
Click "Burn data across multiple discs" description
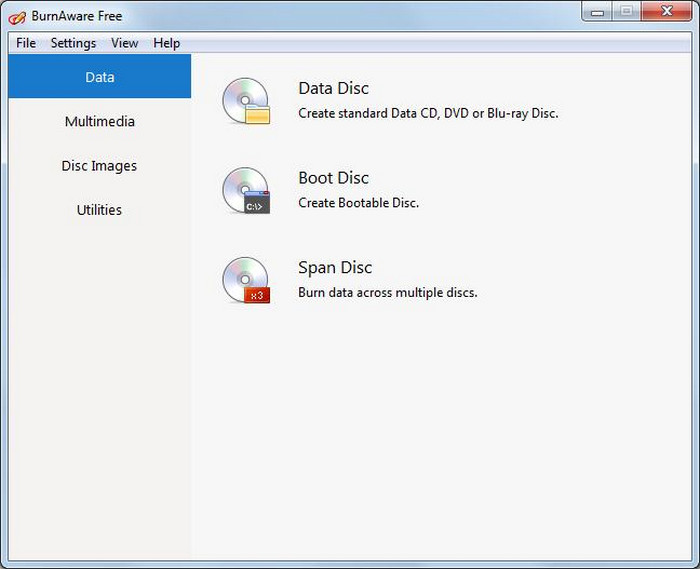tap(387, 293)
